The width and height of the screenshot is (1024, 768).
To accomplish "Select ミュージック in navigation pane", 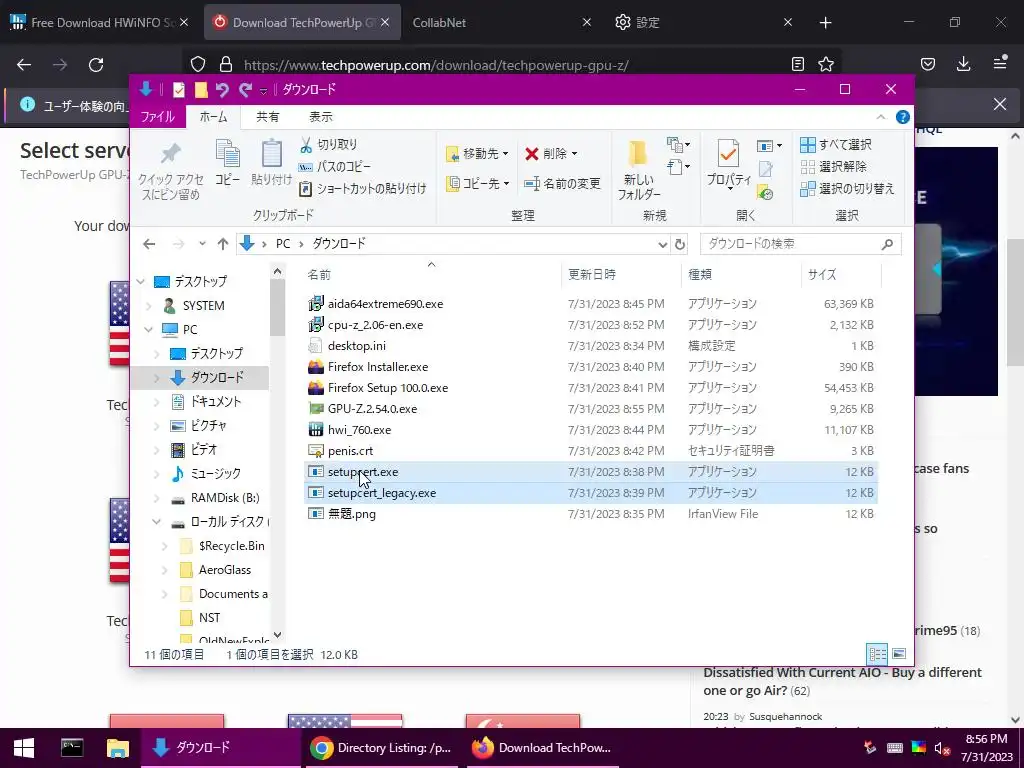I will tap(206, 474).
